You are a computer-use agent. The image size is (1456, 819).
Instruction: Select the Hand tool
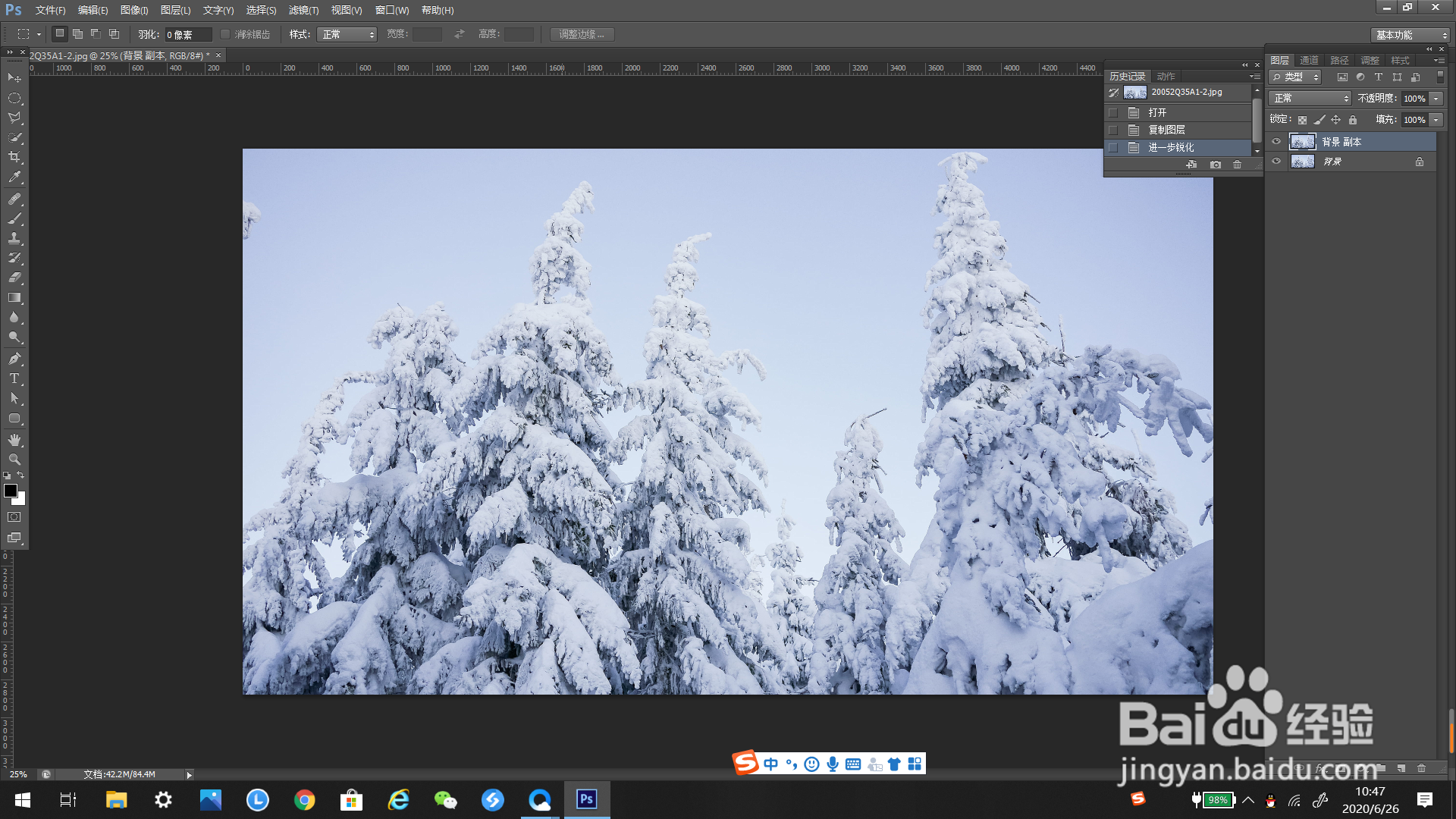14,440
